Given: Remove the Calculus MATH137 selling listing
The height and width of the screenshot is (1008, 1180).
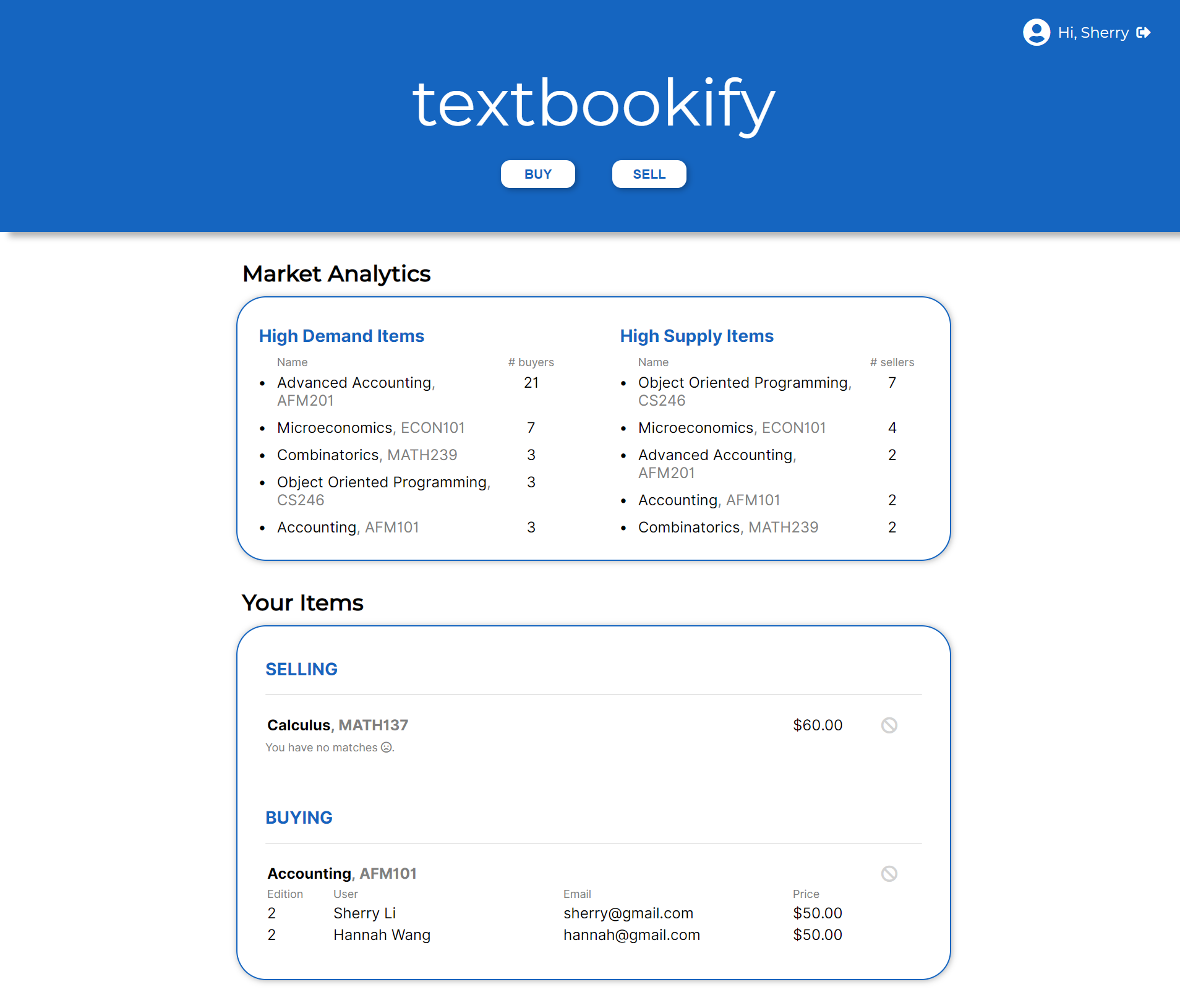Looking at the screenshot, I should click(889, 725).
